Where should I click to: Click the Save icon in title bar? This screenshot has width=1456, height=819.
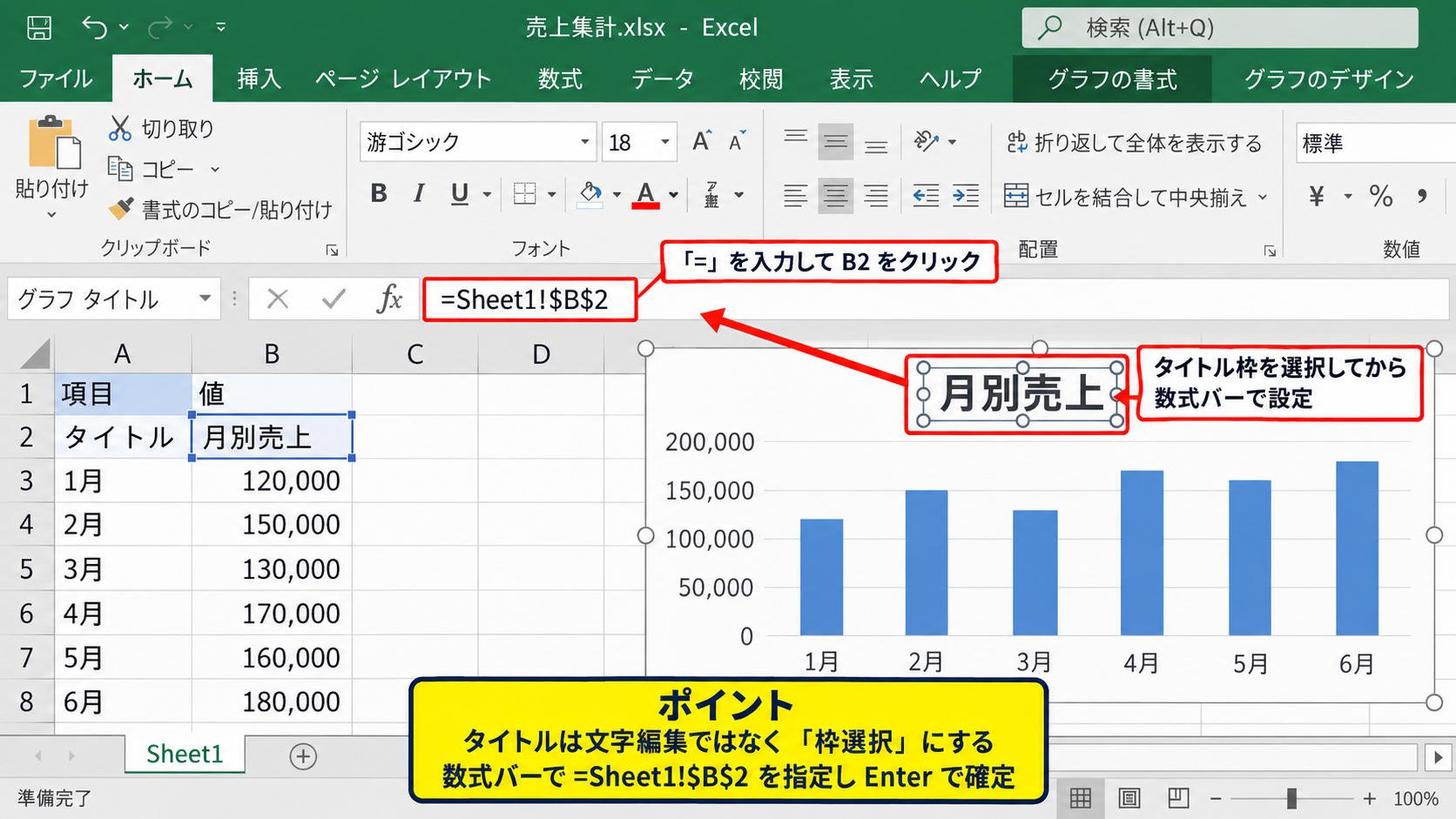pos(39,28)
